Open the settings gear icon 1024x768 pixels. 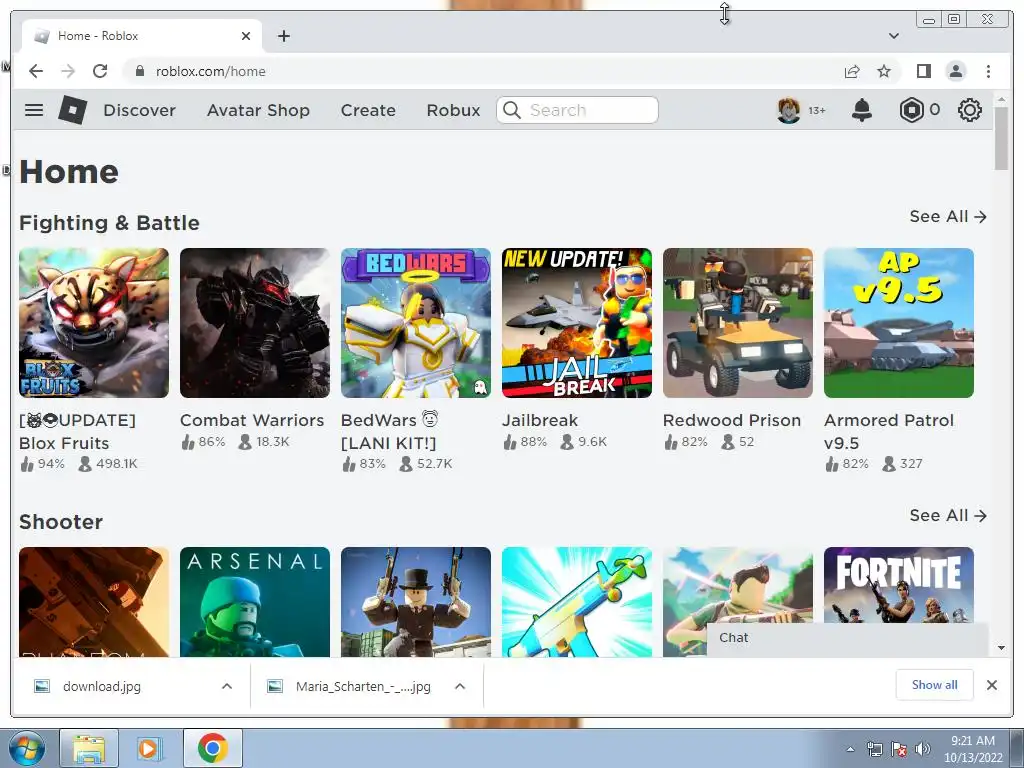[970, 110]
